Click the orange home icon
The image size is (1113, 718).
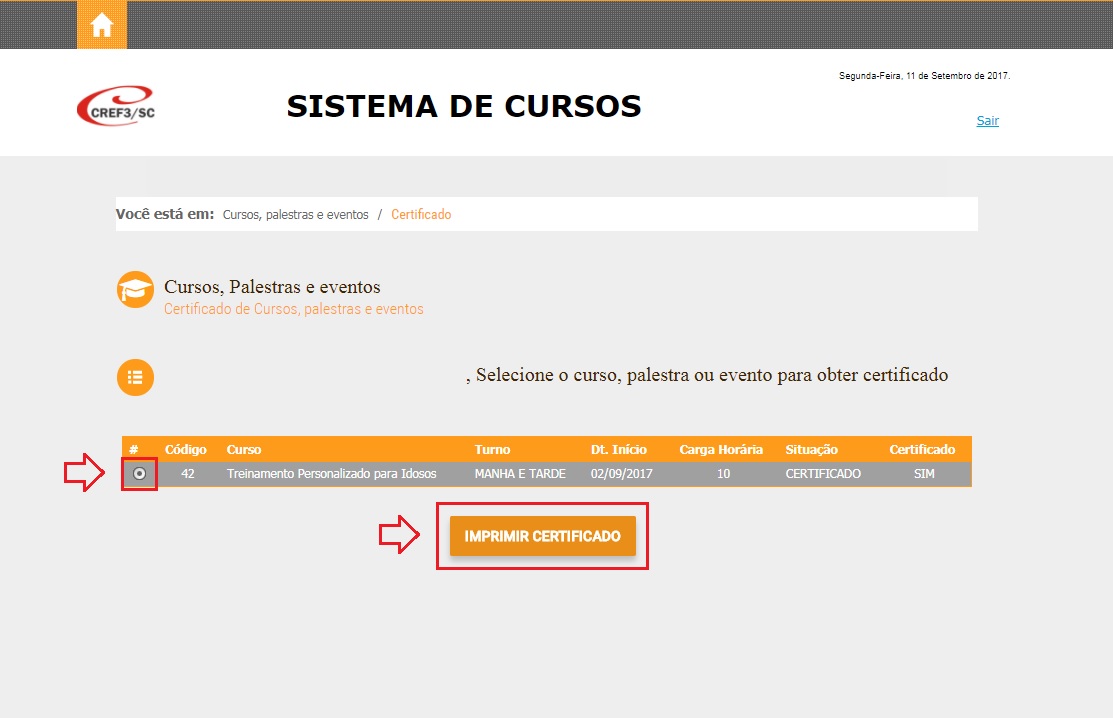[102, 25]
